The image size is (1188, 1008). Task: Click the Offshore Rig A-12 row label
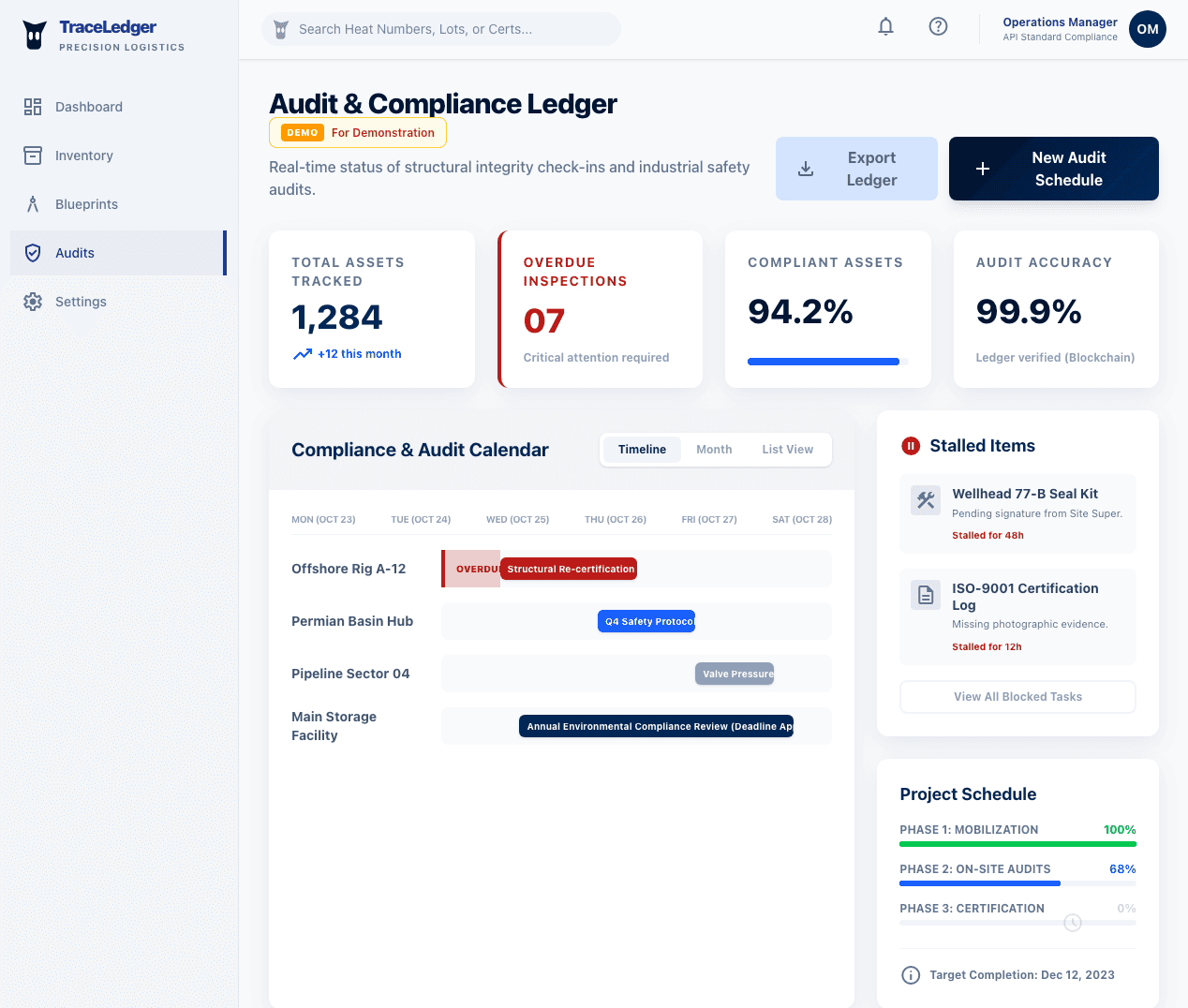(x=349, y=569)
